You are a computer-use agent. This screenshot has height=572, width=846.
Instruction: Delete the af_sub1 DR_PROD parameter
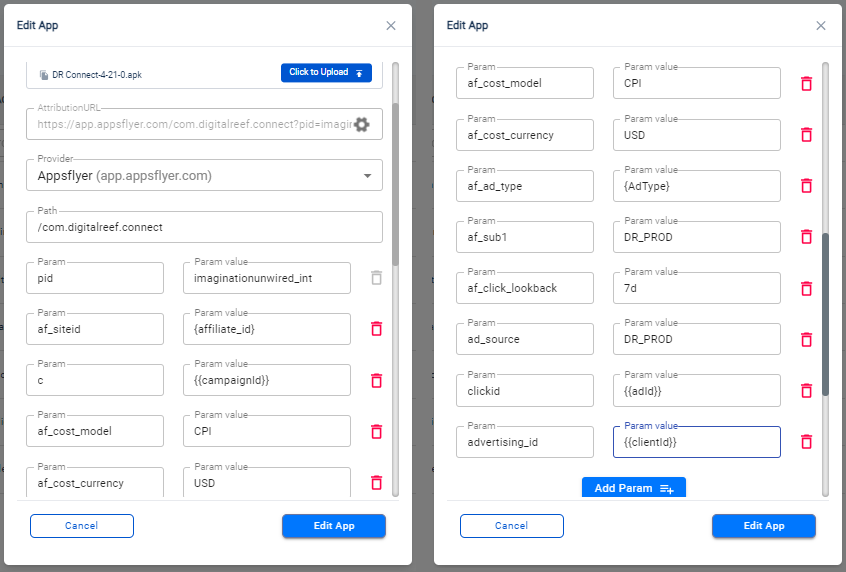807,236
